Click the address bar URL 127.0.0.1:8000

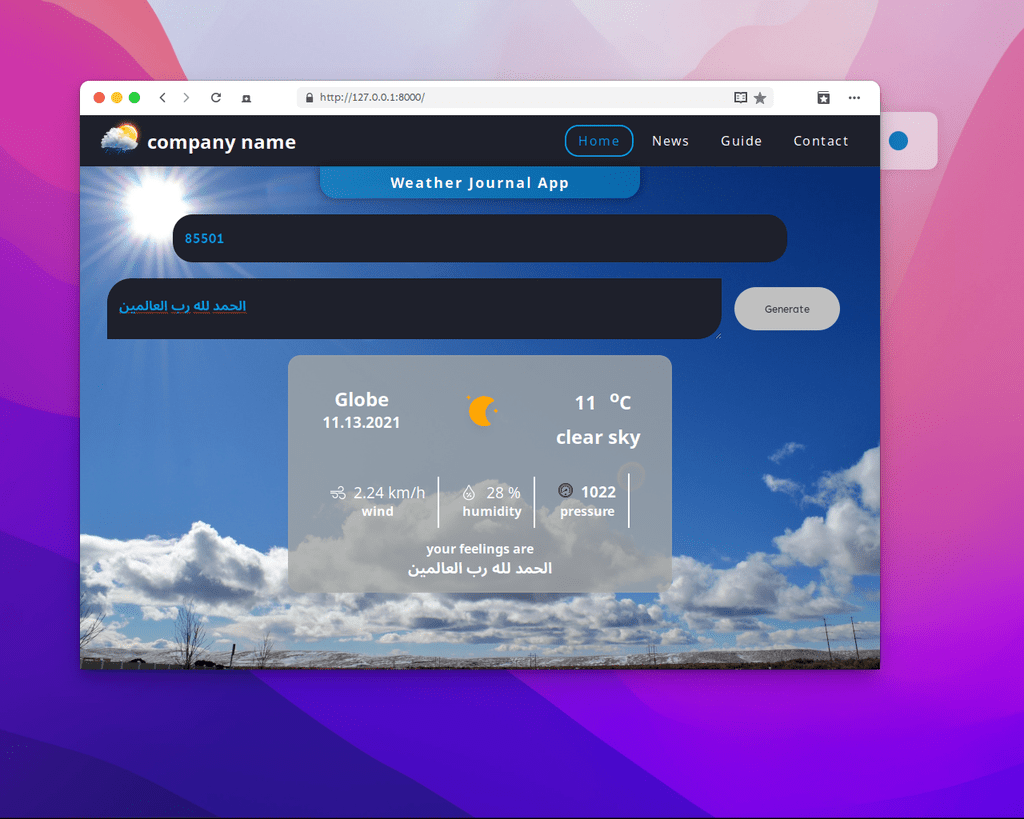(372, 97)
